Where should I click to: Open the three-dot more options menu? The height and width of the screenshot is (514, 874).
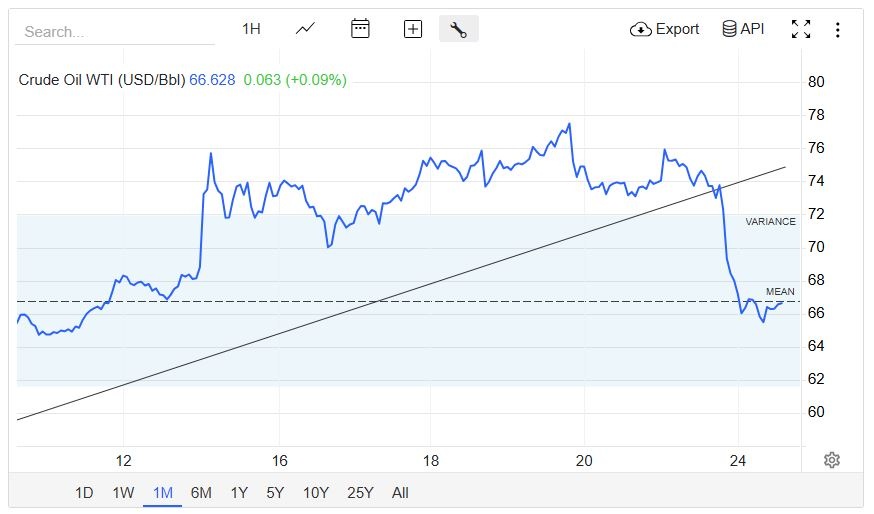pos(838,30)
